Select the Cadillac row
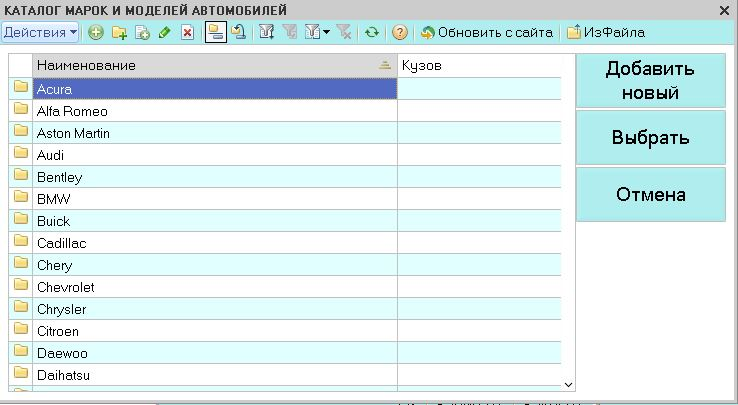This screenshot has width=738, height=405. pyautogui.click(x=285, y=243)
